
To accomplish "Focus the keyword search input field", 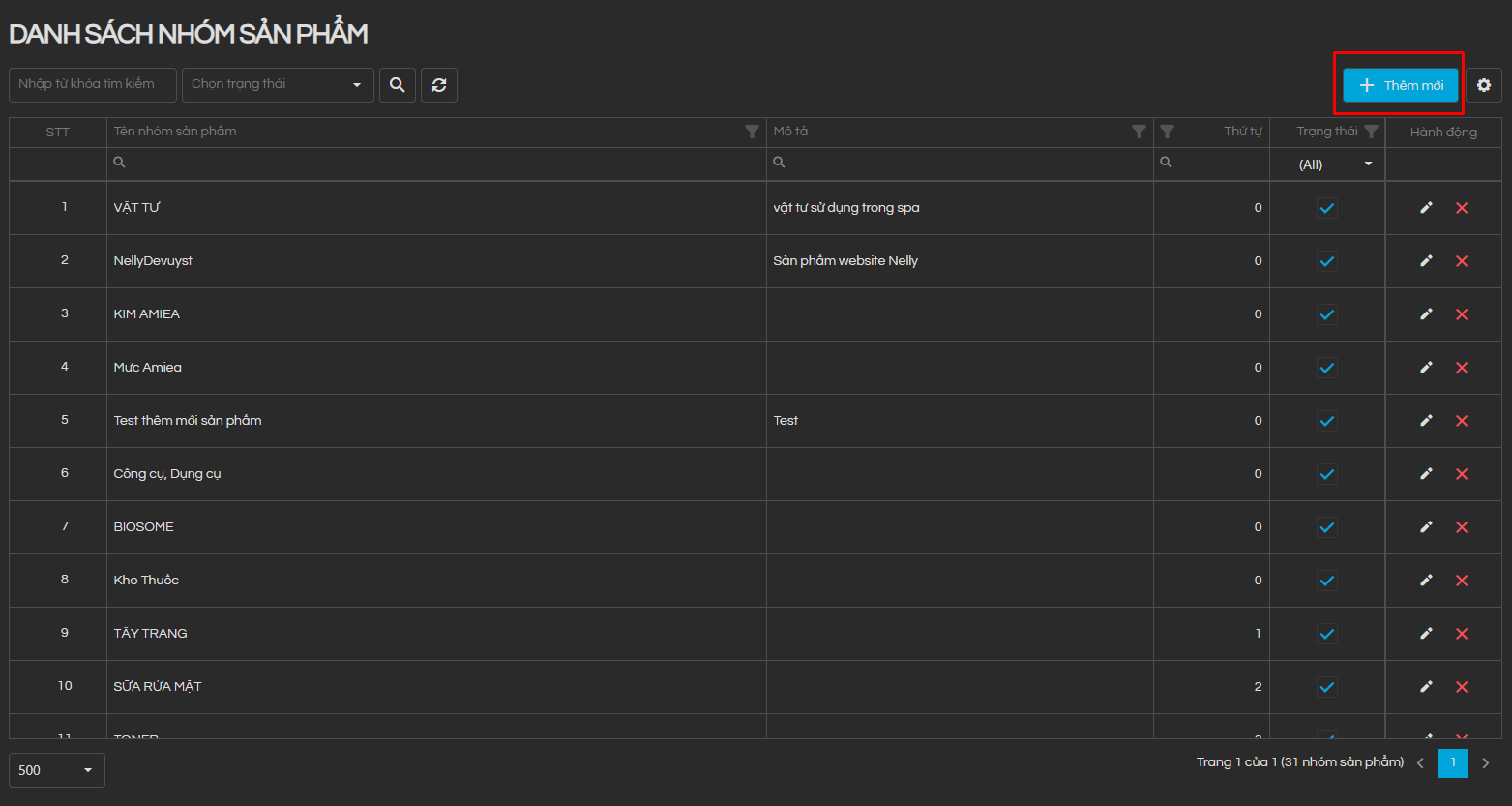I will click(93, 85).
